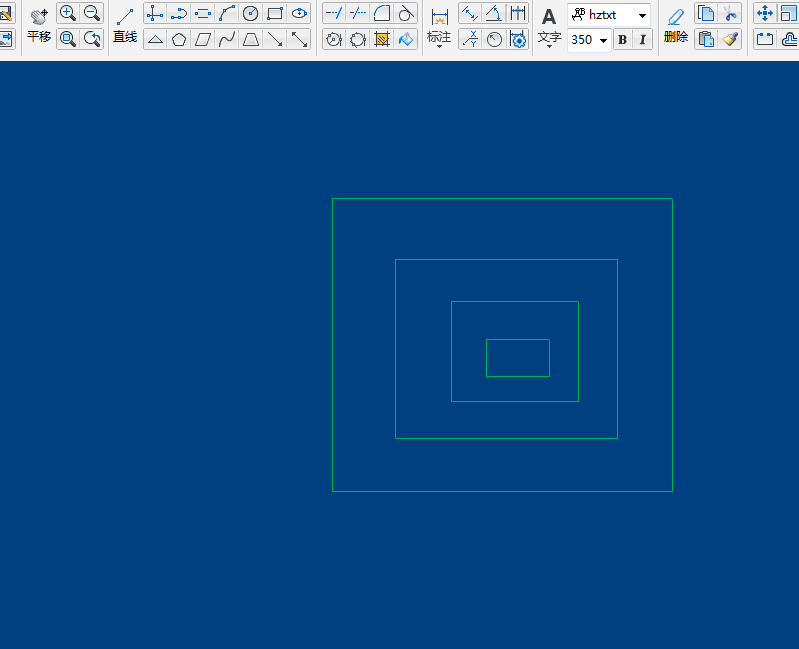Image resolution: width=799 pixels, height=649 pixels.
Task: Choose the continuous dimension tool
Action: pos(518,14)
